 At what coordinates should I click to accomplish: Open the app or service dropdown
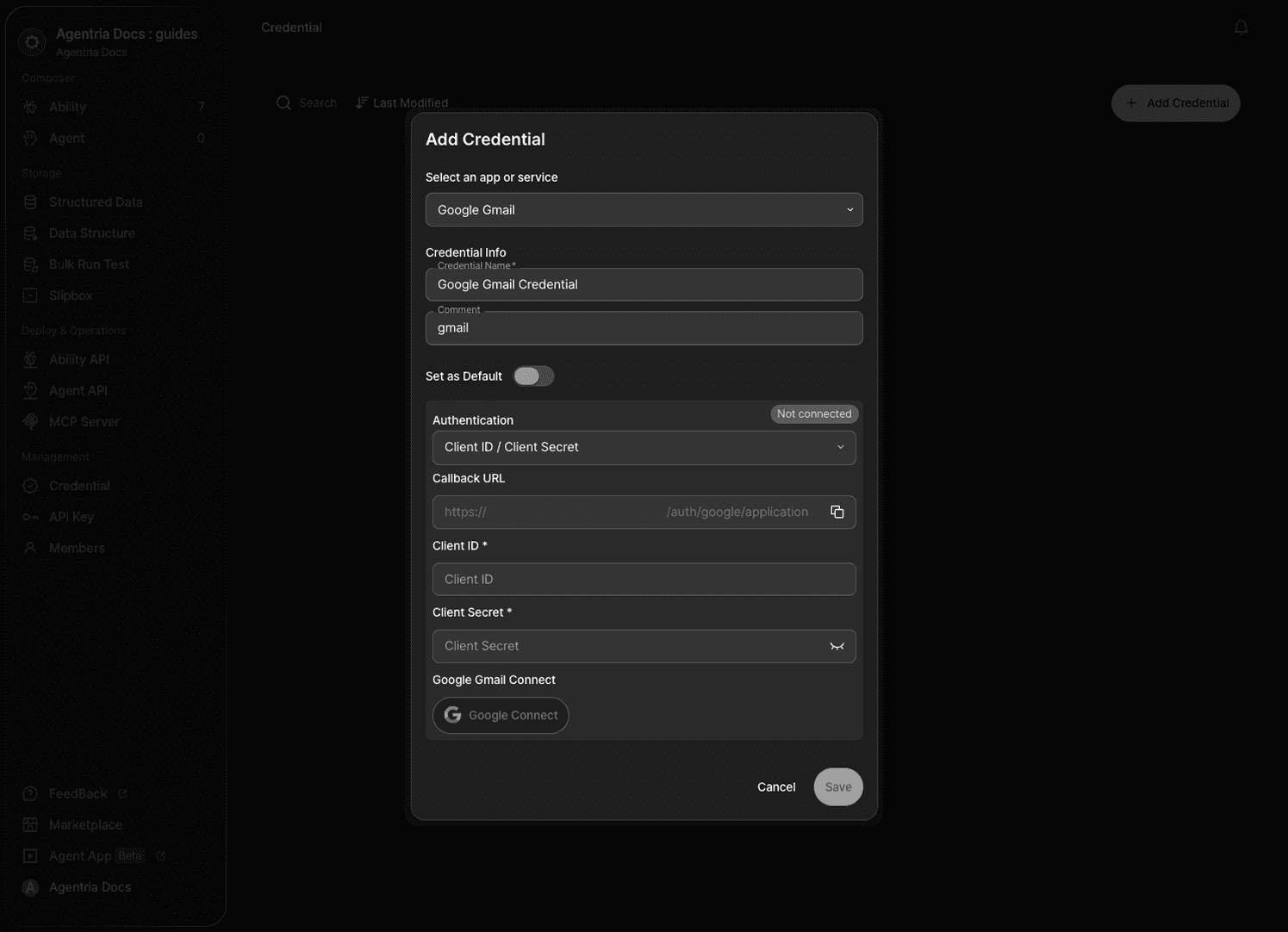click(644, 209)
